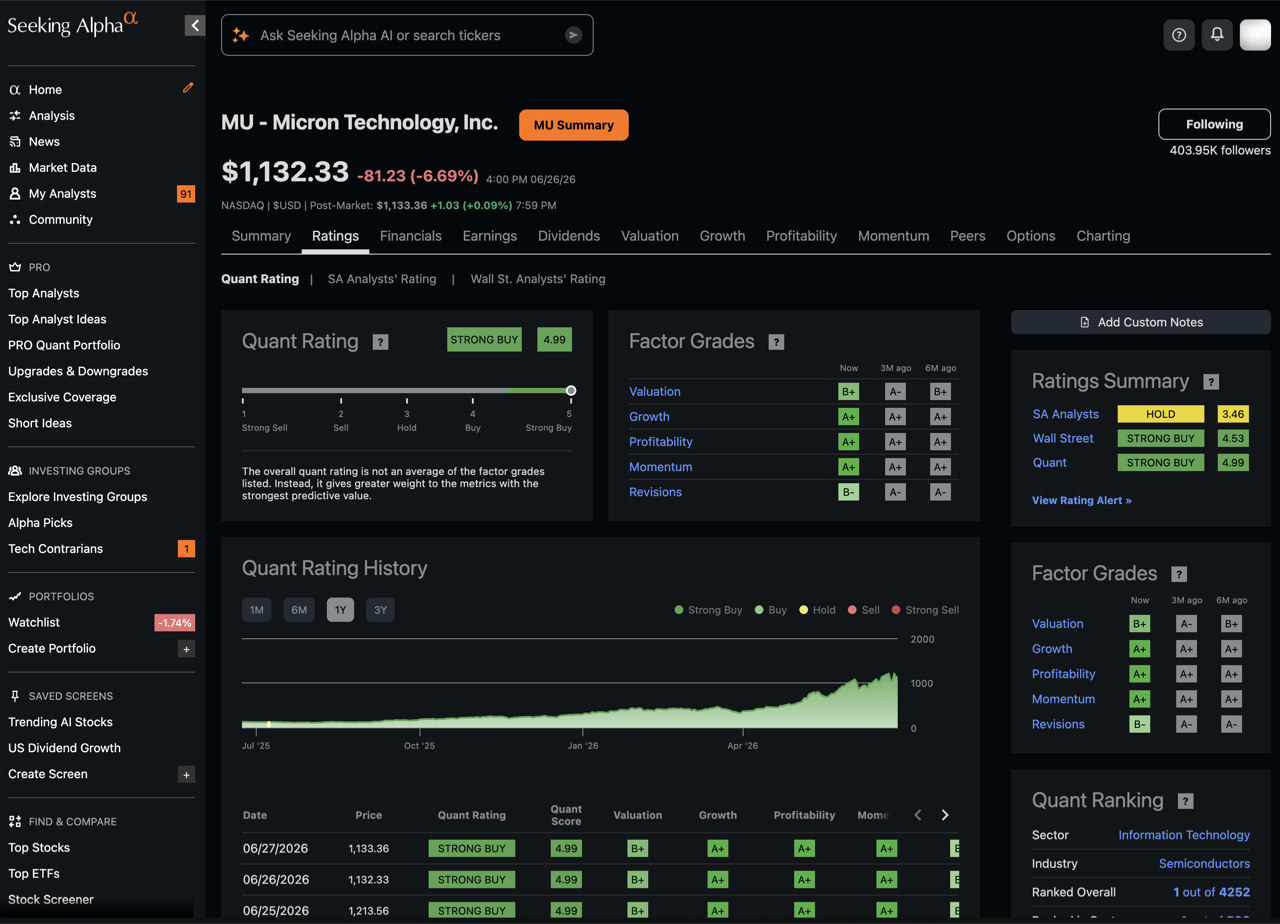Select the 3Y history range

pos(380,610)
